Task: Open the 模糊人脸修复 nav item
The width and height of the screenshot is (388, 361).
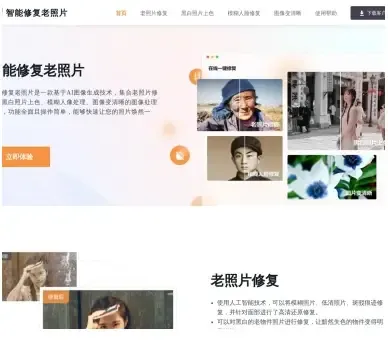Action: [244, 13]
